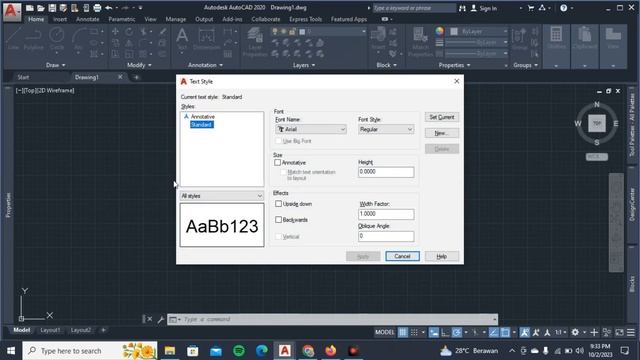This screenshot has height=360, width=640.
Task: Click the New... button in Text Style
Action: (x=442, y=133)
